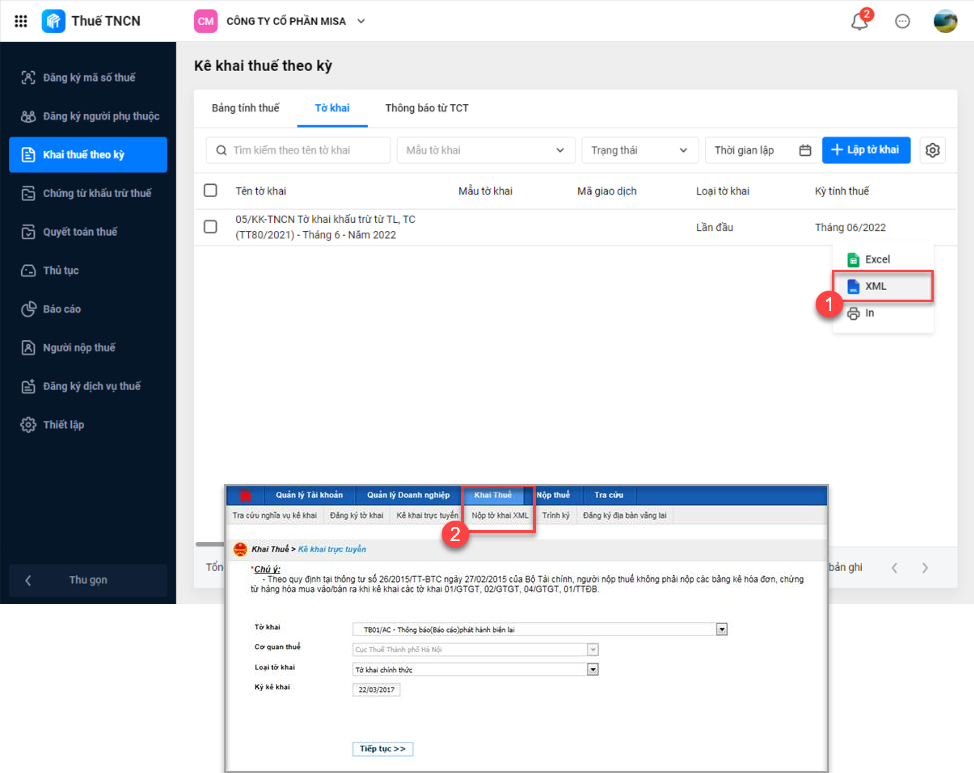Sort by Kỳ tính thuế column header

(842, 191)
